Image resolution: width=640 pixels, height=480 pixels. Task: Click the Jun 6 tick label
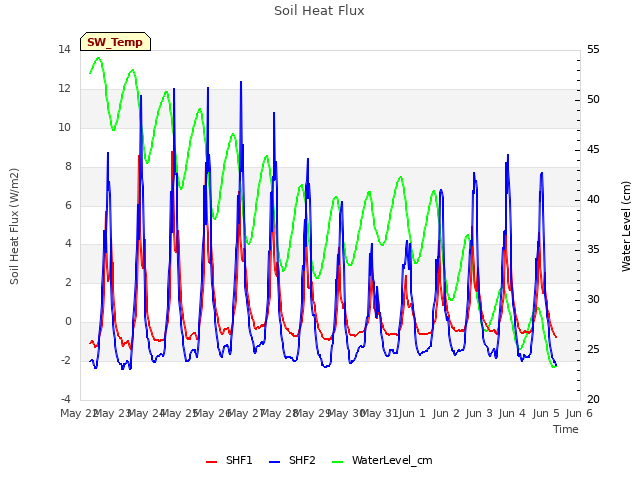579,413
